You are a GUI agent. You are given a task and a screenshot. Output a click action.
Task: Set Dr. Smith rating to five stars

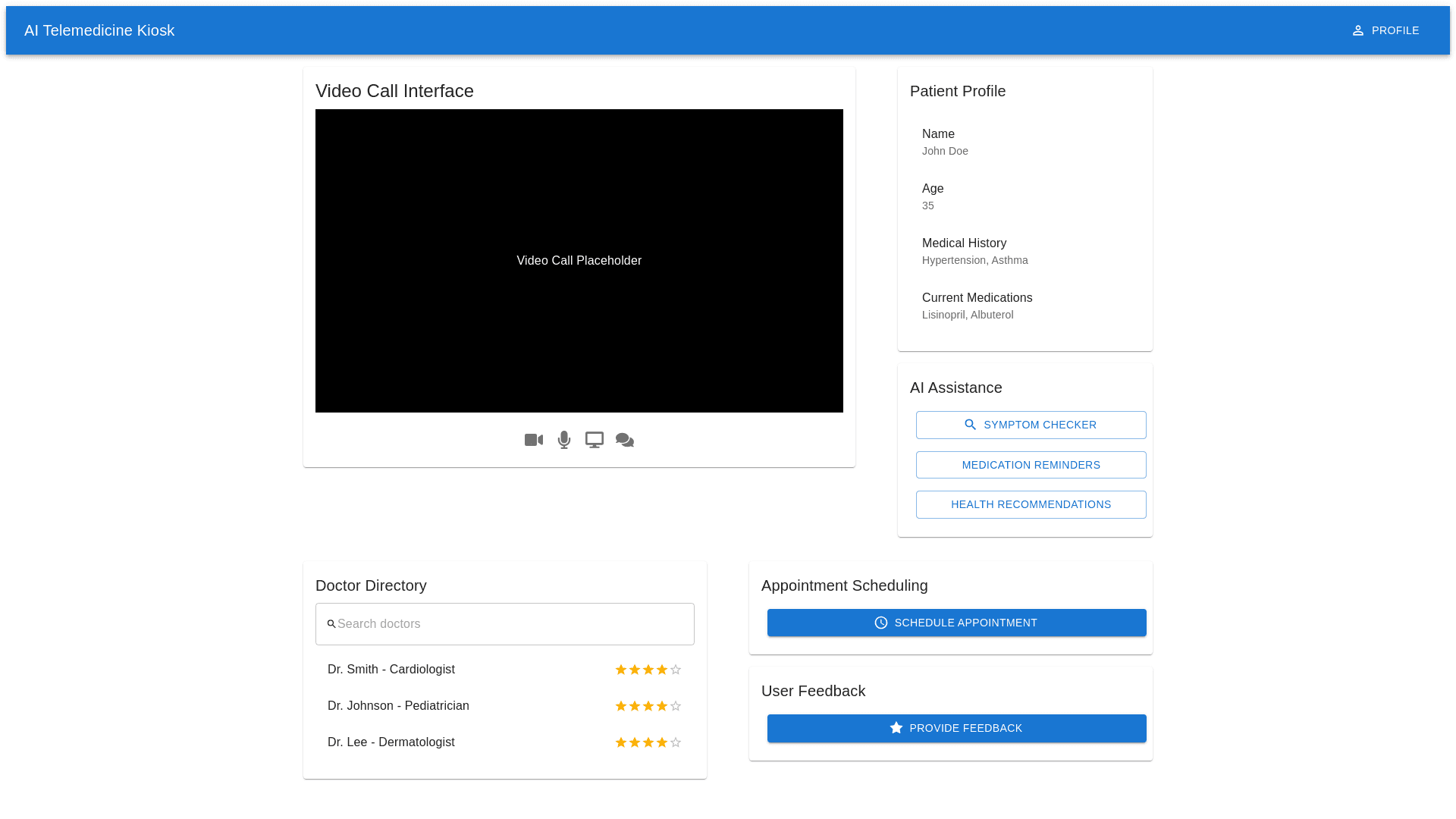(x=676, y=670)
